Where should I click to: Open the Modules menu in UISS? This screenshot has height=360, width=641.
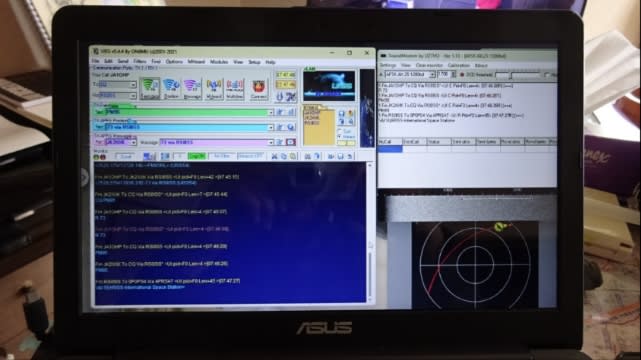[219, 62]
